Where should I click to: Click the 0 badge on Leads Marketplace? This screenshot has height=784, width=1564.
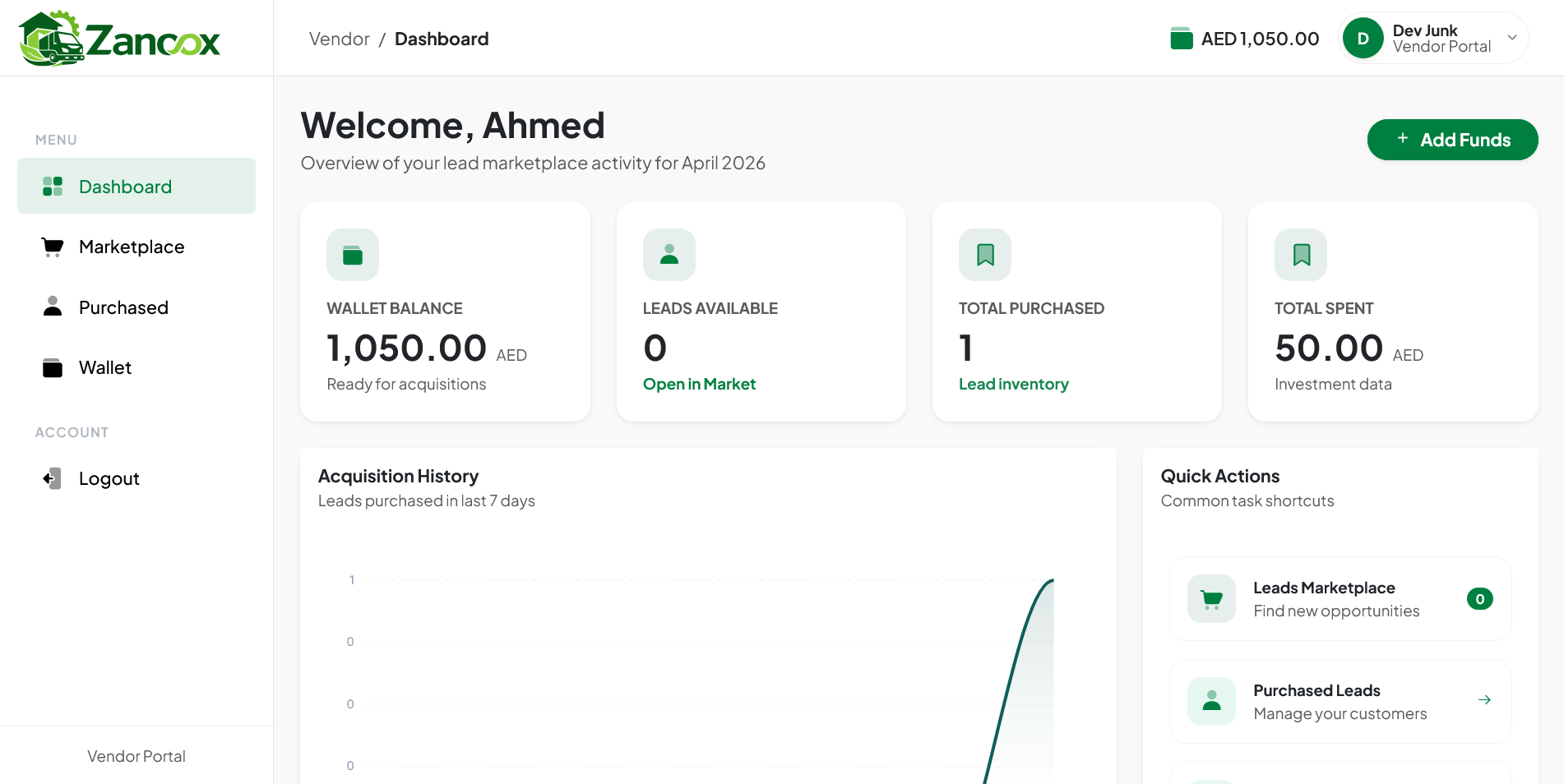point(1480,599)
